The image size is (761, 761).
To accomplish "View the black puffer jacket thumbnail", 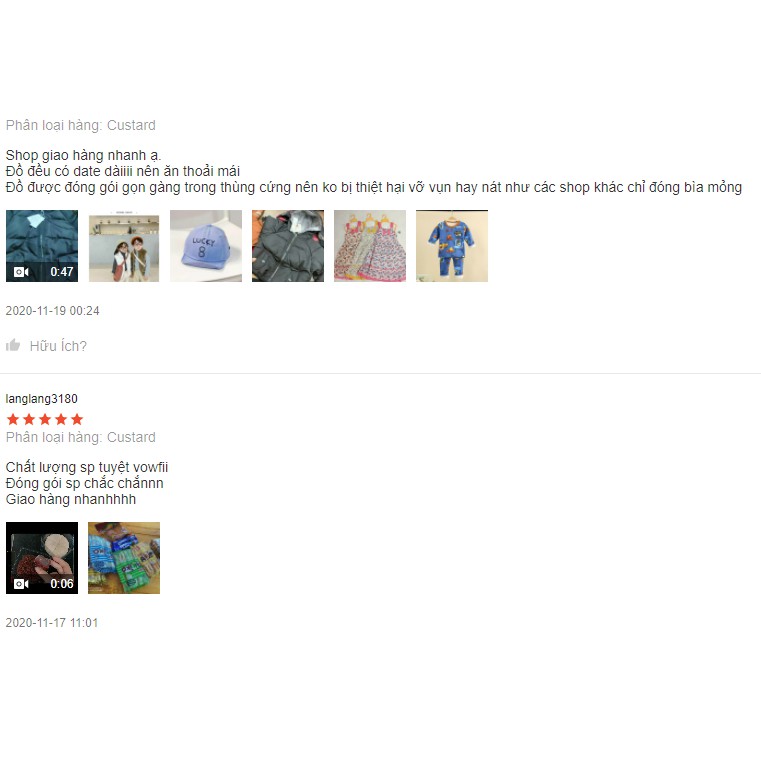I will pos(288,246).
